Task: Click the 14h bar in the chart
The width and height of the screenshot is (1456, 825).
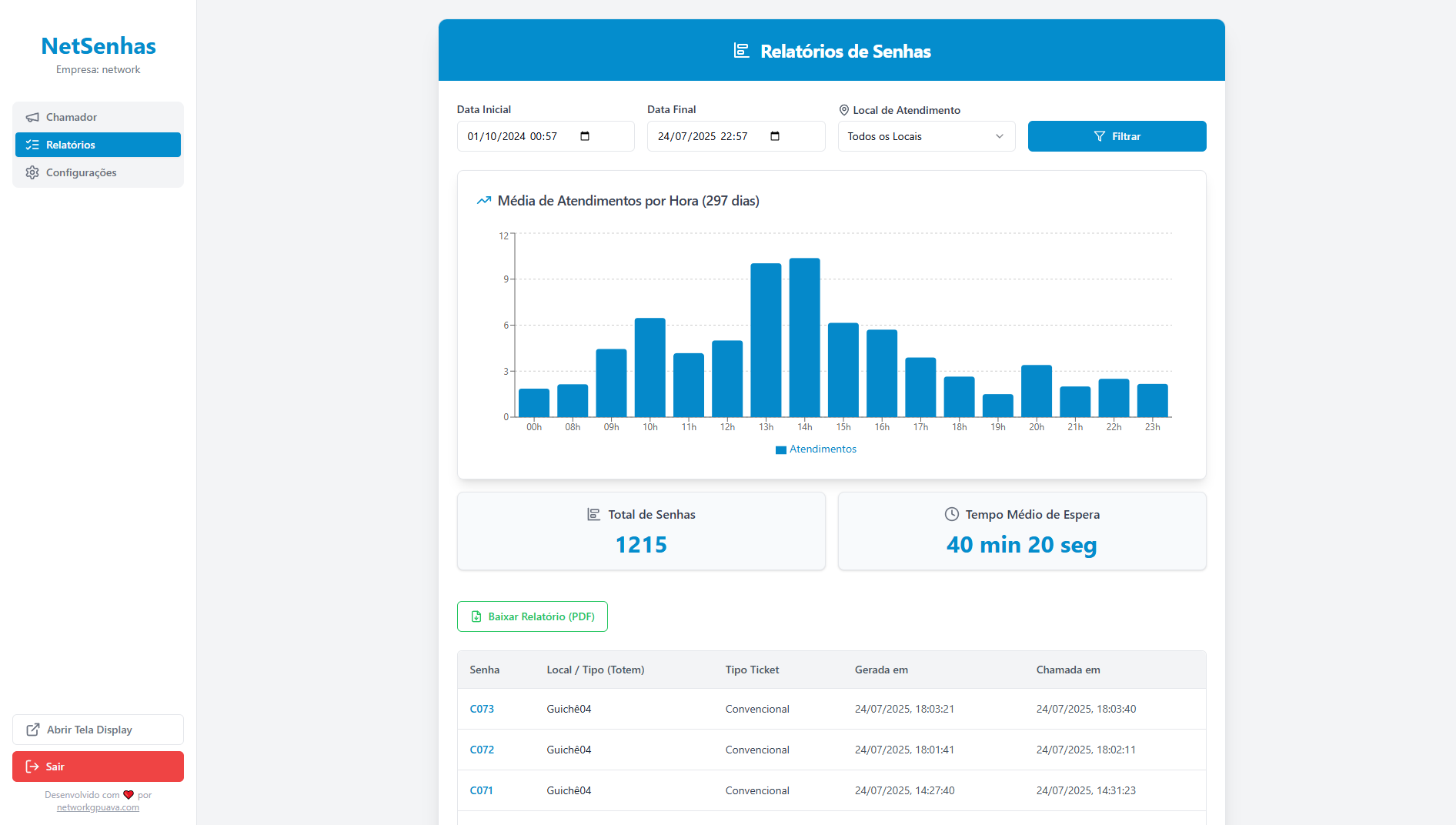Action: pyautogui.click(x=805, y=338)
